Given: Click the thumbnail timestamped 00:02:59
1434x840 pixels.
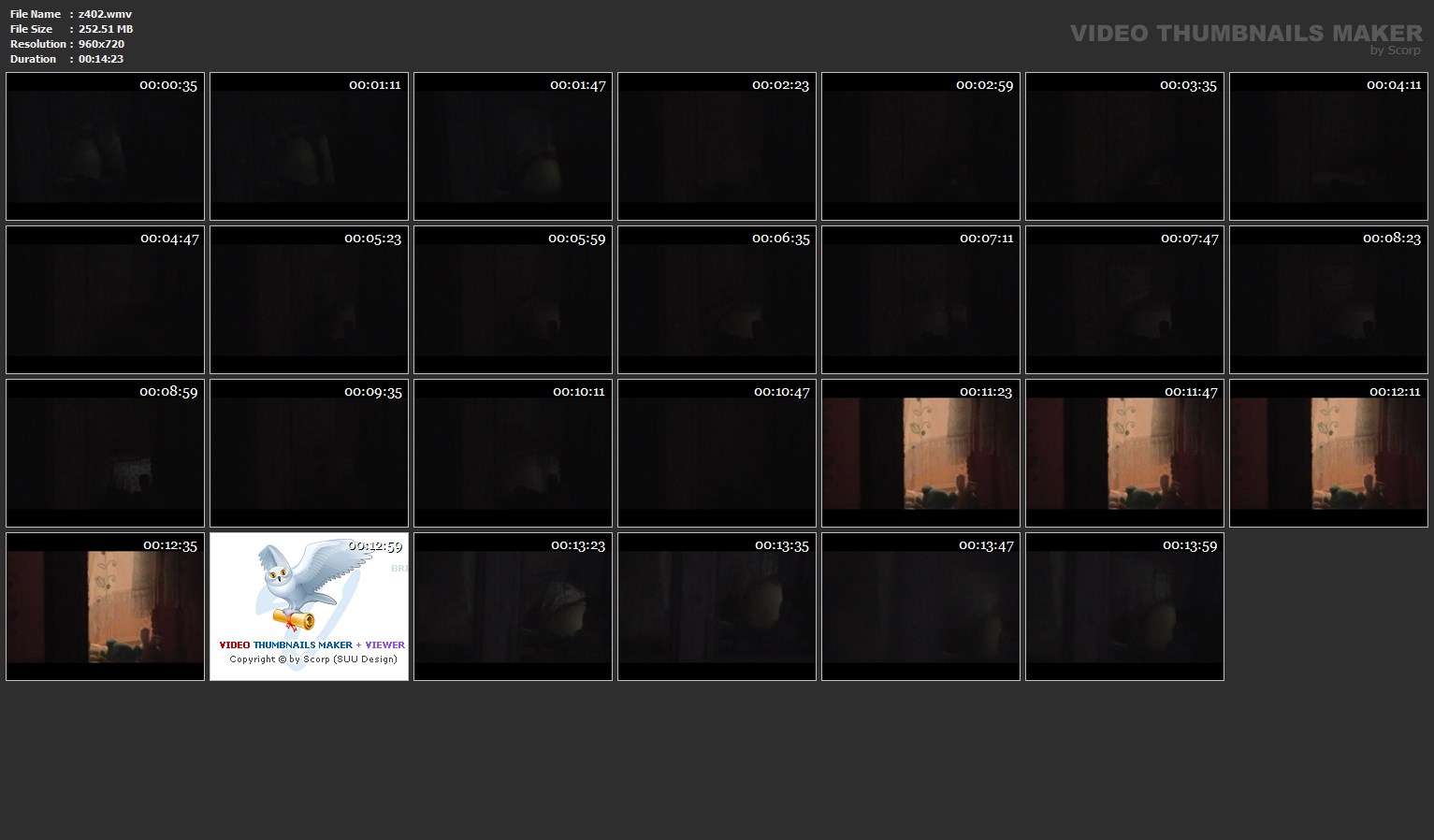Looking at the screenshot, I should pos(920,147).
